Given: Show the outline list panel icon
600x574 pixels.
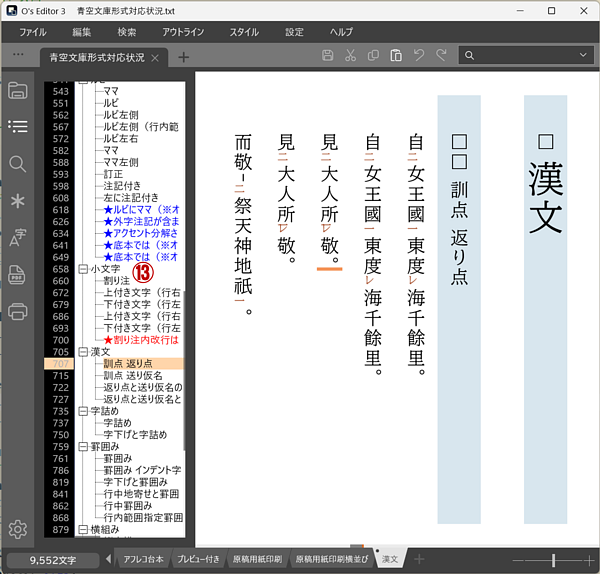Looking at the screenshot, I should tap(18, 126).
